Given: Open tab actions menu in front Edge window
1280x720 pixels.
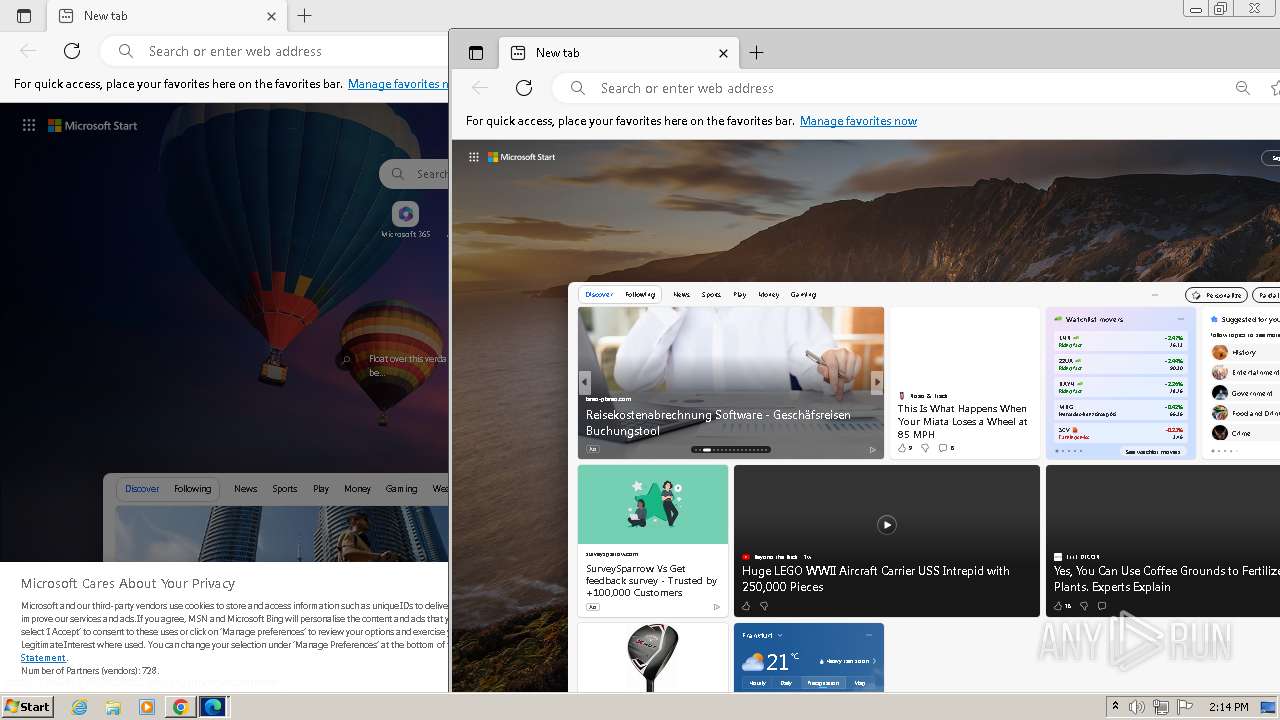Looking at the screenshot, I should click(x=476, y=53).
